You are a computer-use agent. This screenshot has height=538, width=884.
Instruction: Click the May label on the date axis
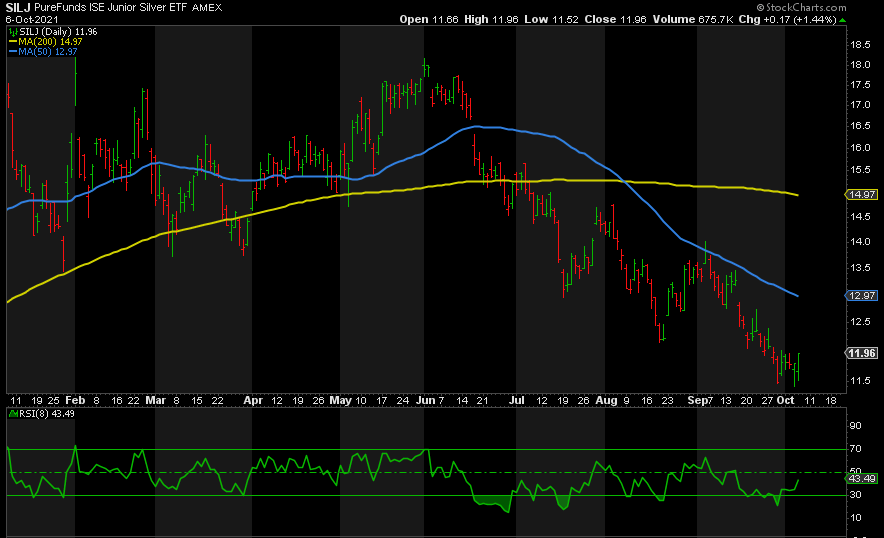pyautogui.click(x=341, y=400)
